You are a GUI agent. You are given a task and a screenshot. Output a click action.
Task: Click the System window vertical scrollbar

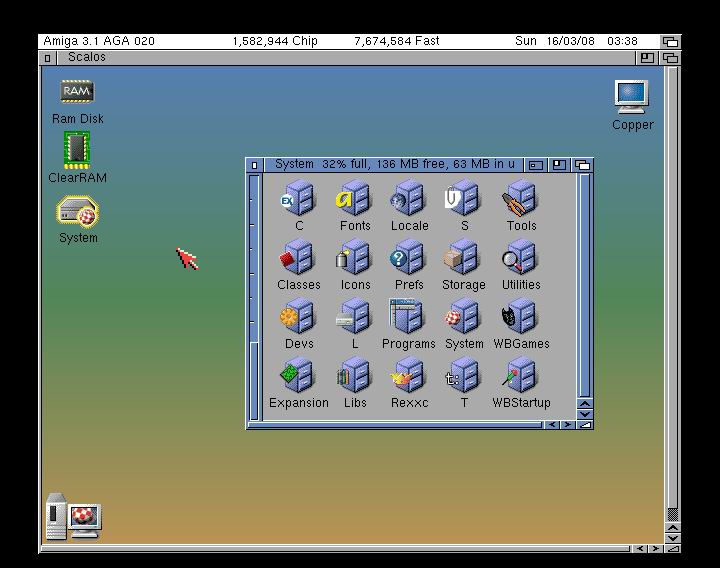click(x=585, y=285)
